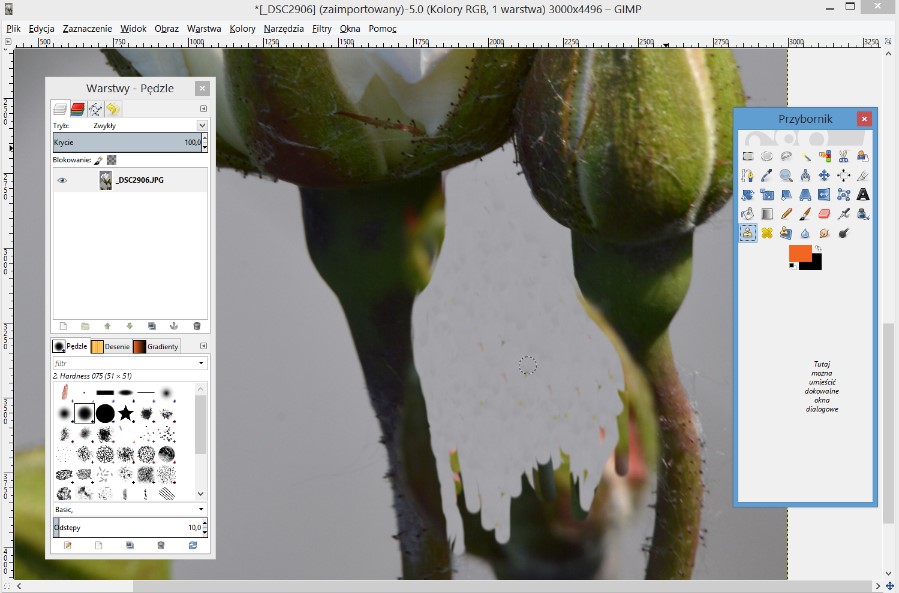899x593 pixels.
Task: Activate the Zoom magnifier tool
Action: click(786, 175)
